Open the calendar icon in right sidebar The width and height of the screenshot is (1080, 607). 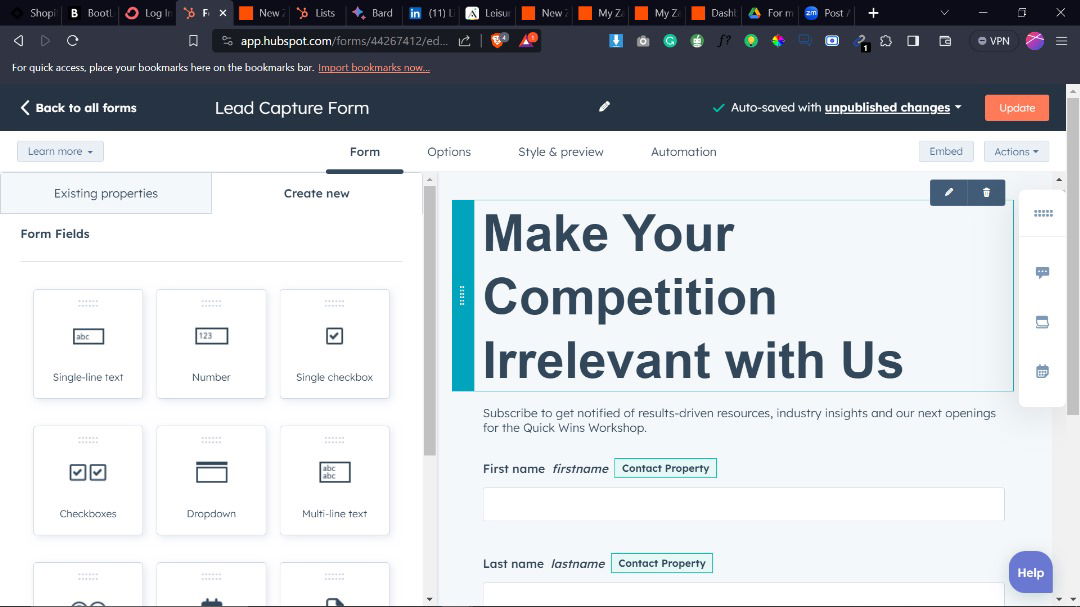point(1042,371)
